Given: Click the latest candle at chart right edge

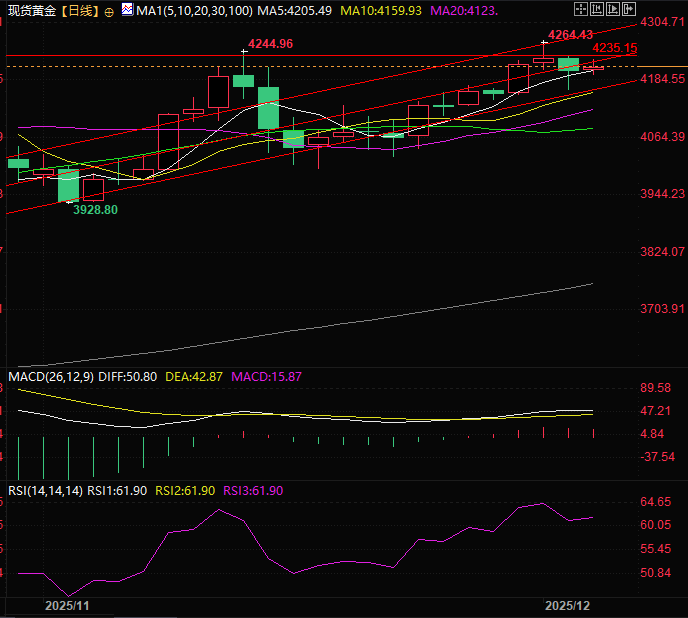Looking at the screenshot, I should pyautogui.click(x=593, y=68).
